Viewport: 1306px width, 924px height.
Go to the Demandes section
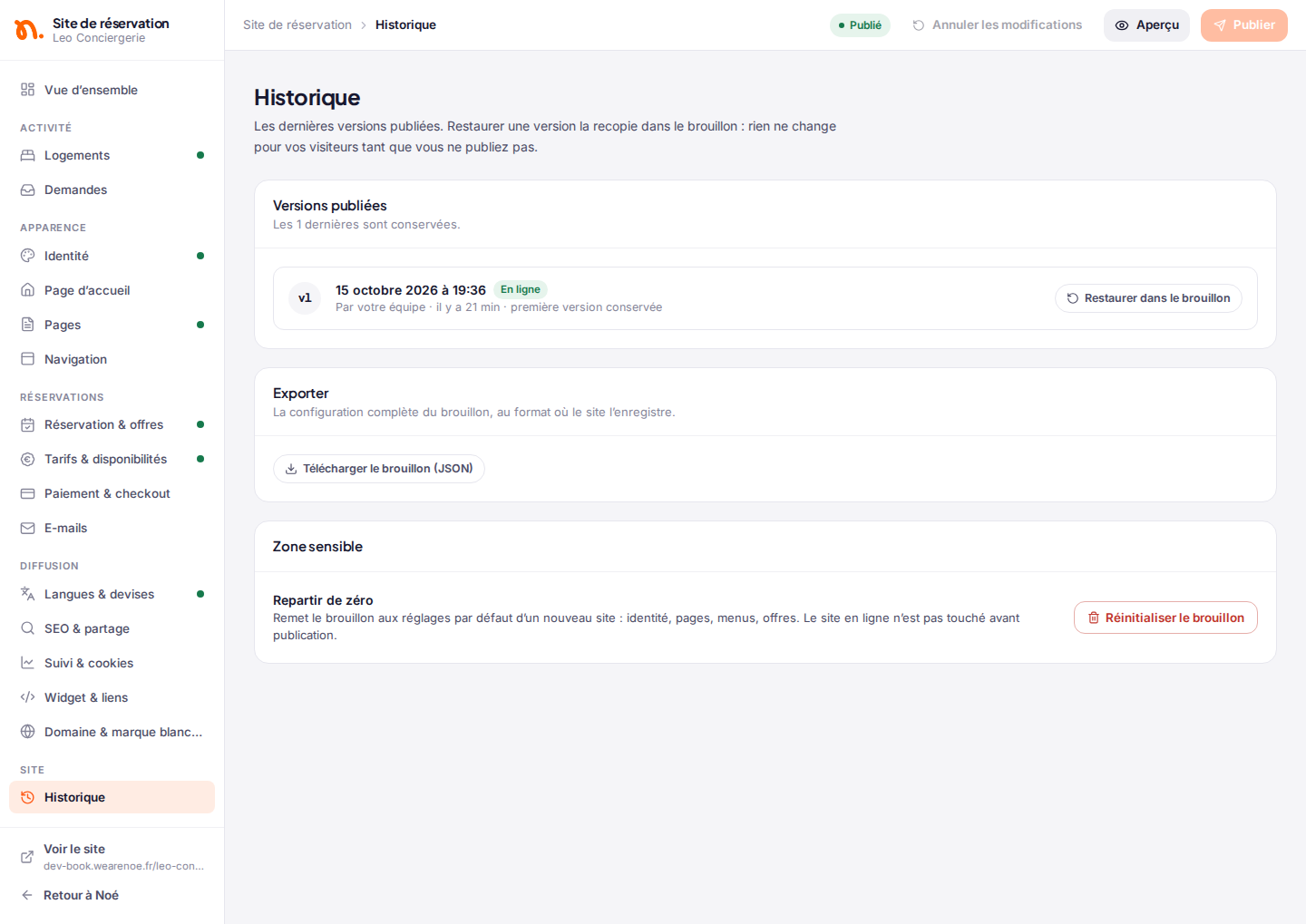[112, 190]
